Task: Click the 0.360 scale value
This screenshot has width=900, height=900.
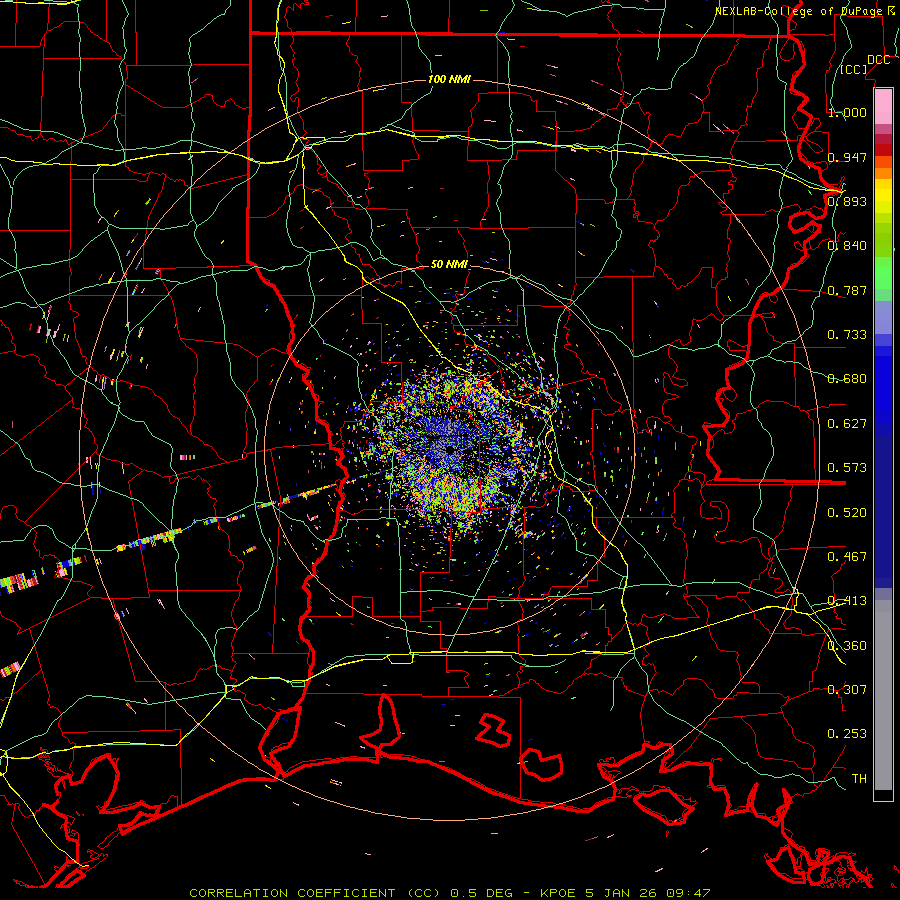Action: (847, 646)
